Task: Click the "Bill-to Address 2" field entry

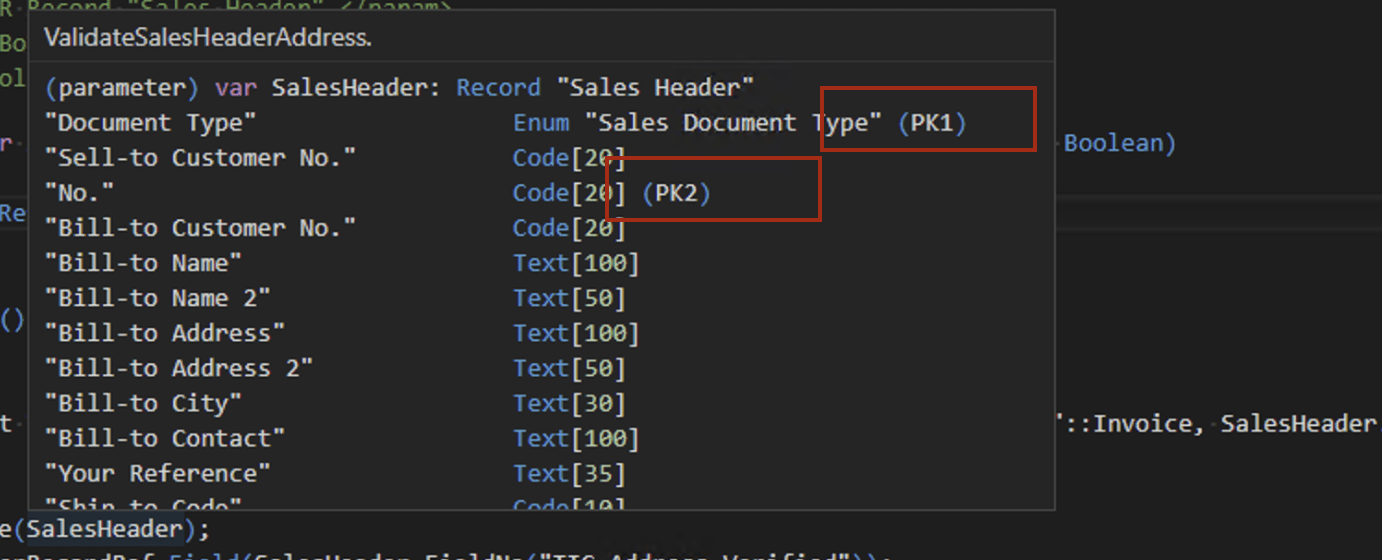Action: [x=179, y=368]
